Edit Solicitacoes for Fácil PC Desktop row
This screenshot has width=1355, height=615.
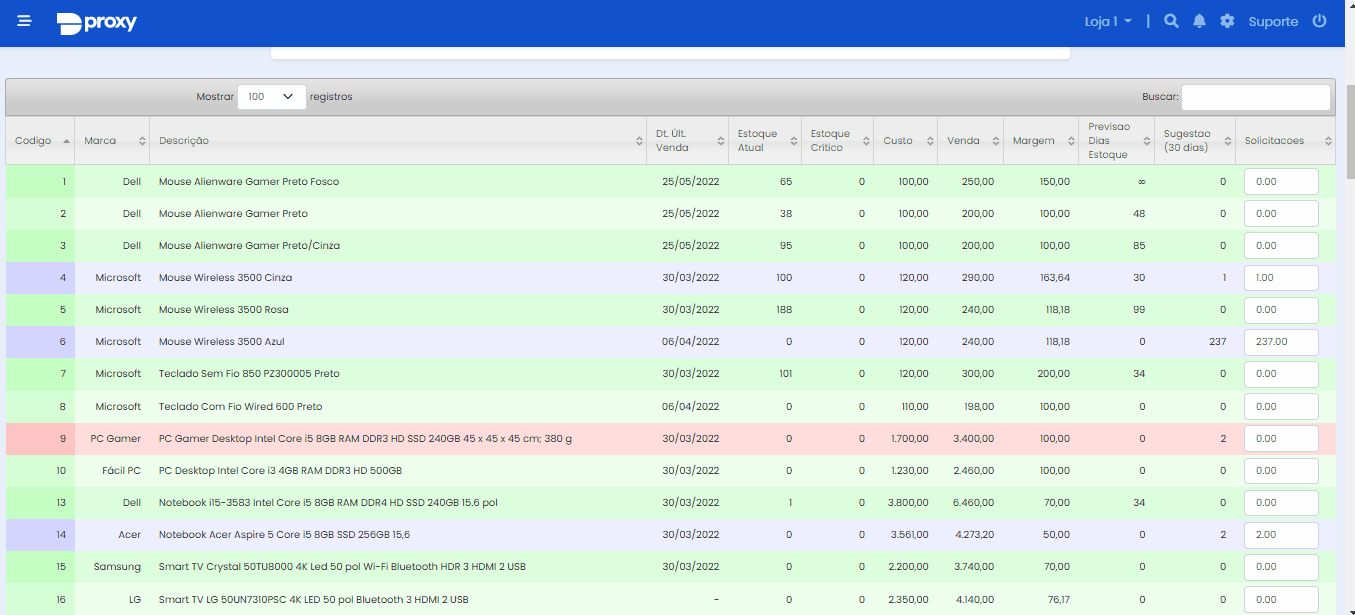(1281, 471)
